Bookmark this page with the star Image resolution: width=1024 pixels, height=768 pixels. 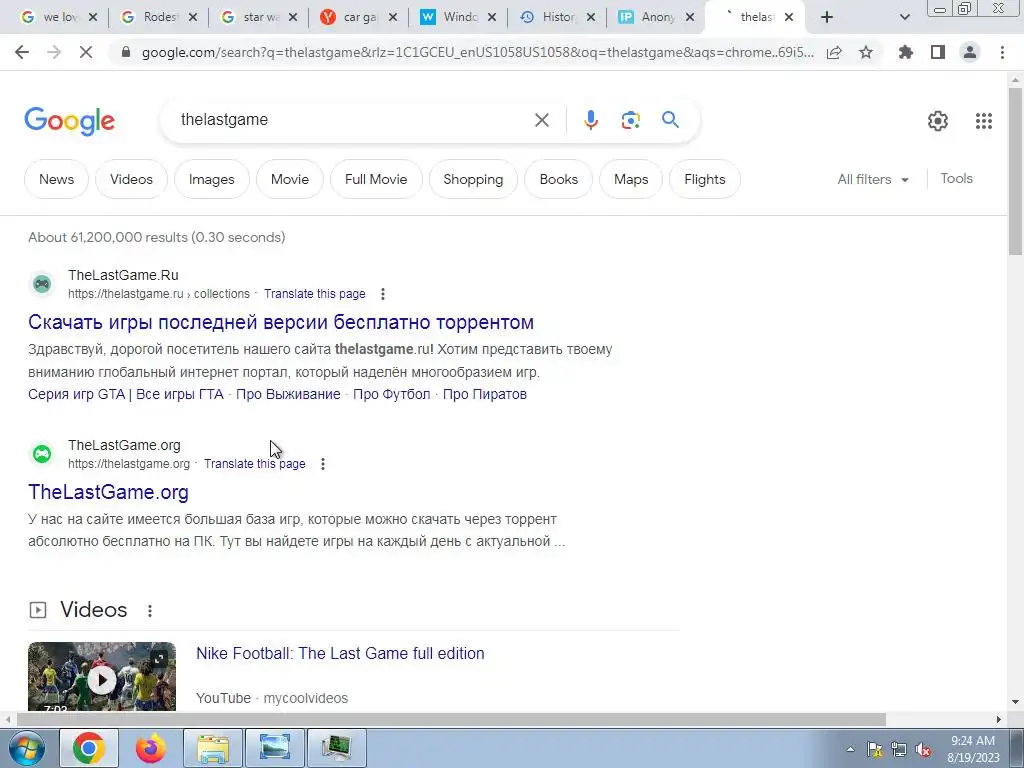tap(866, 52)
